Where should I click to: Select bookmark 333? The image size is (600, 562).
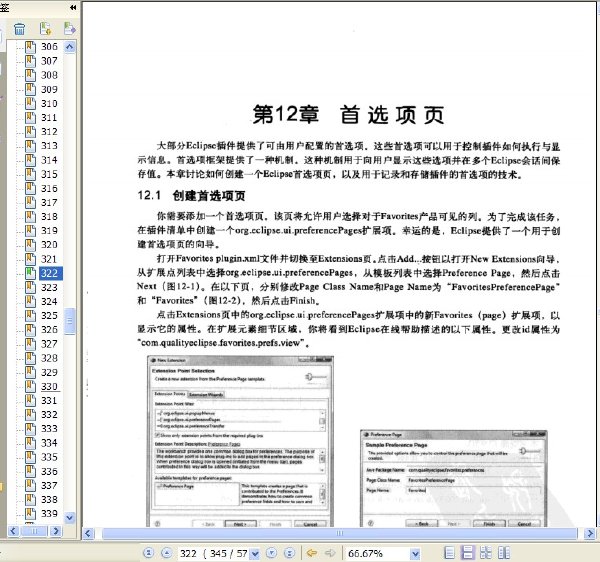[x=49, y=429]
